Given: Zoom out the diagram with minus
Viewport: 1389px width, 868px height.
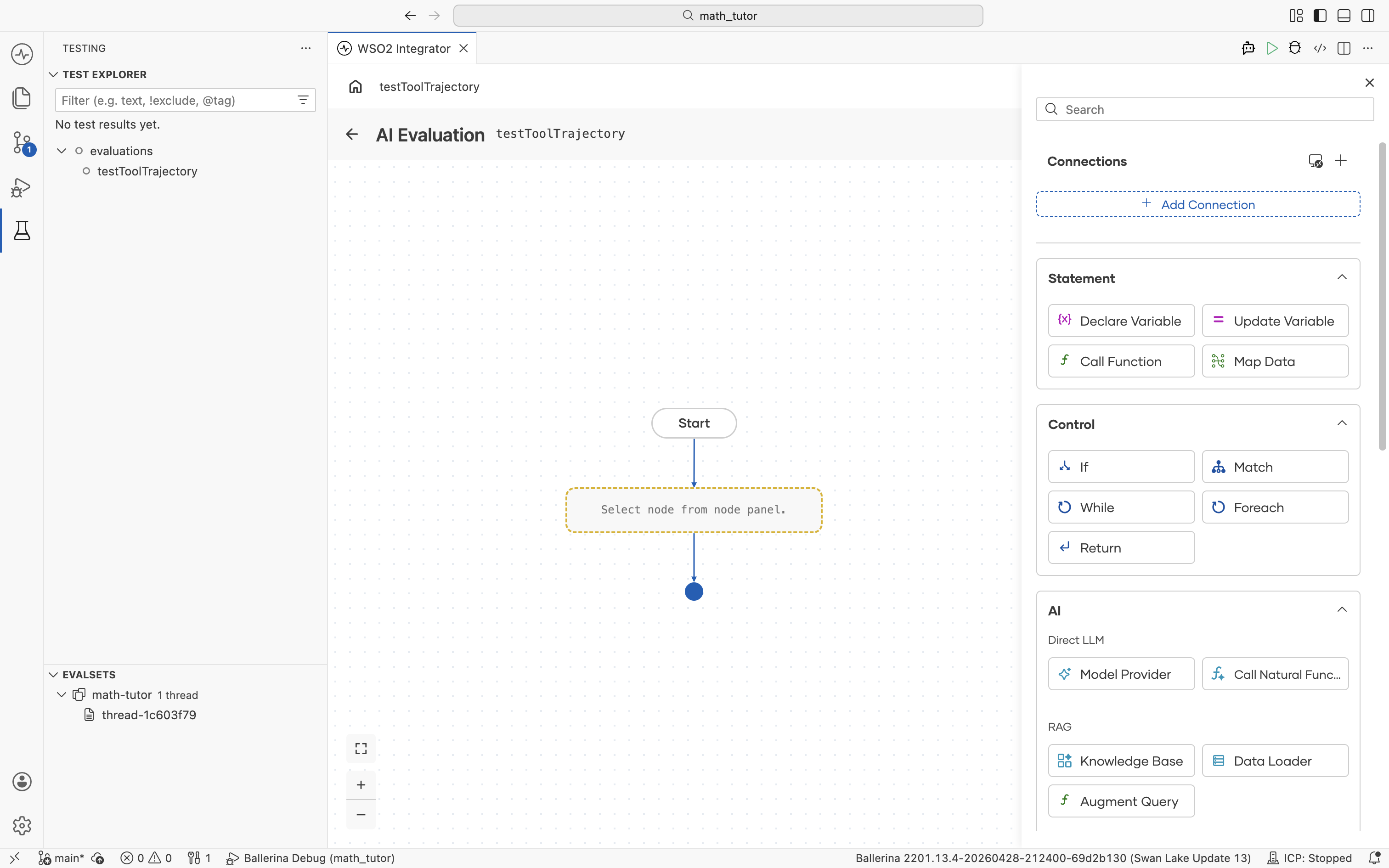Looking at the screenshot, I should point(361,815).
